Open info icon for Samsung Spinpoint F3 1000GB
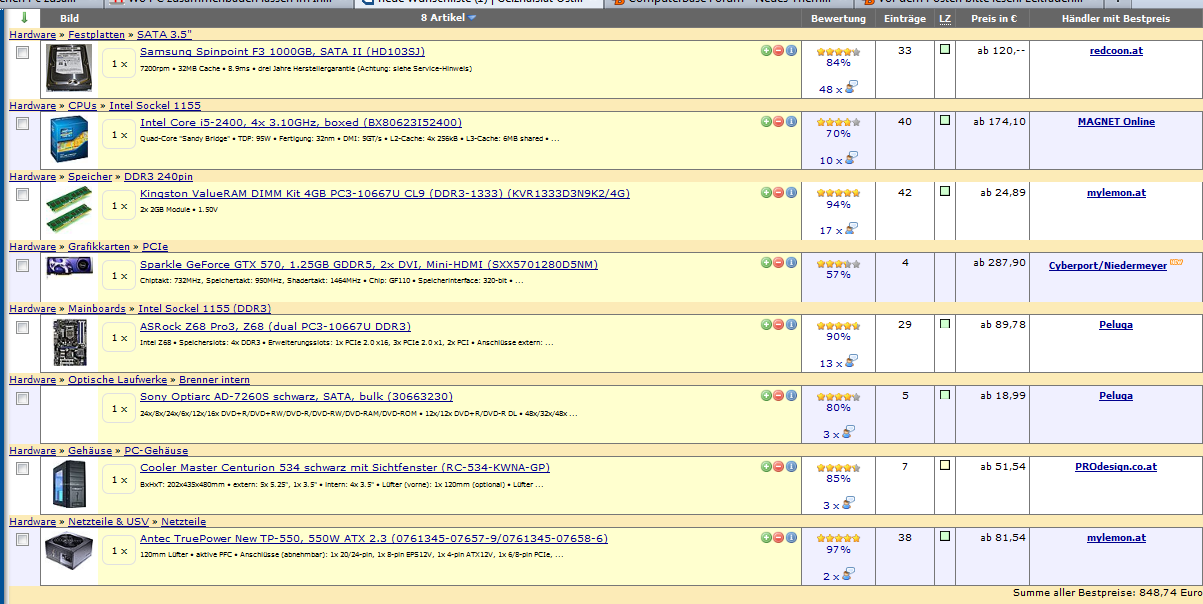Image resolution: width=1203 pixels, height=604 pixels. (x=791, y=50)
